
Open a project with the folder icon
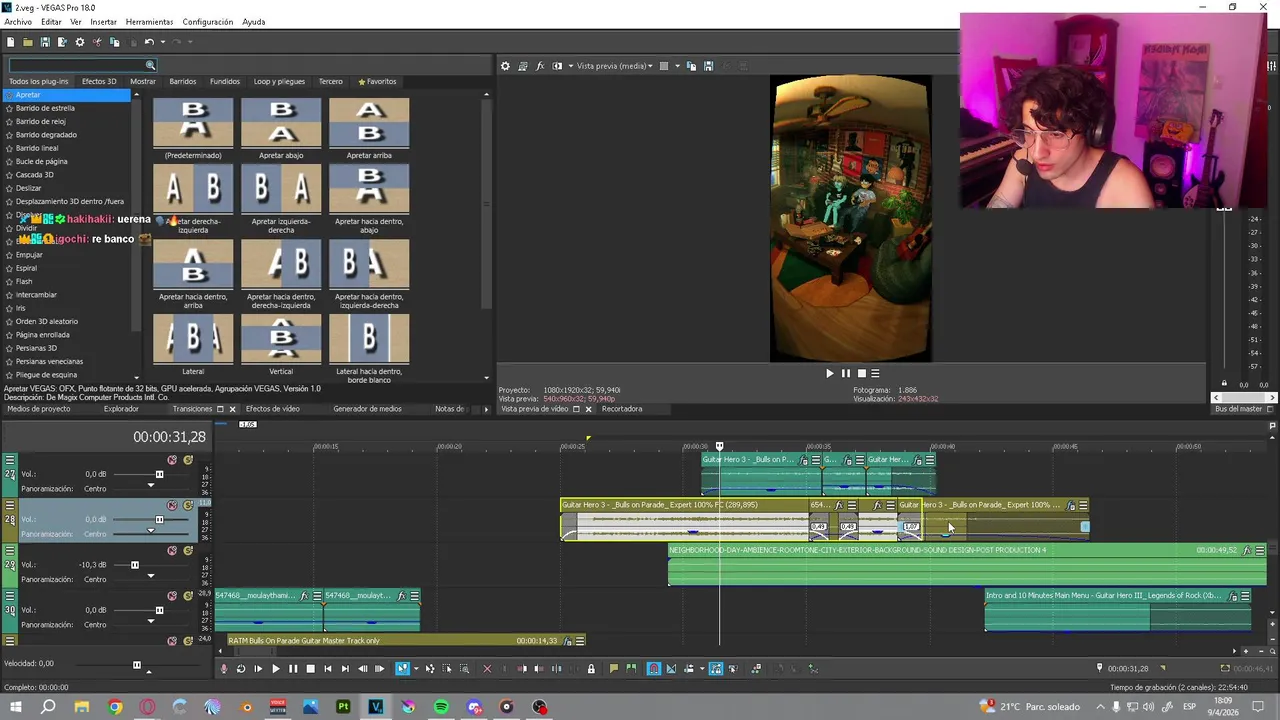tap(28, 42)
